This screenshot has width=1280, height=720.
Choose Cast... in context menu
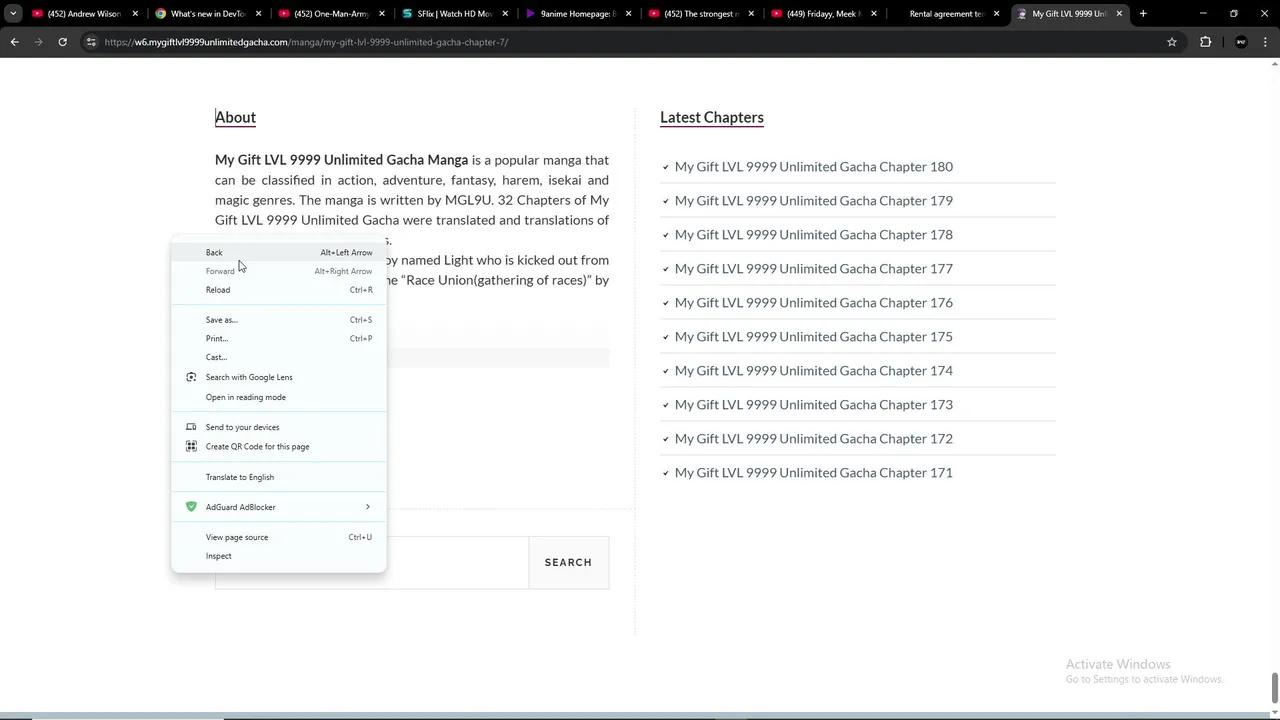point(279,357)
